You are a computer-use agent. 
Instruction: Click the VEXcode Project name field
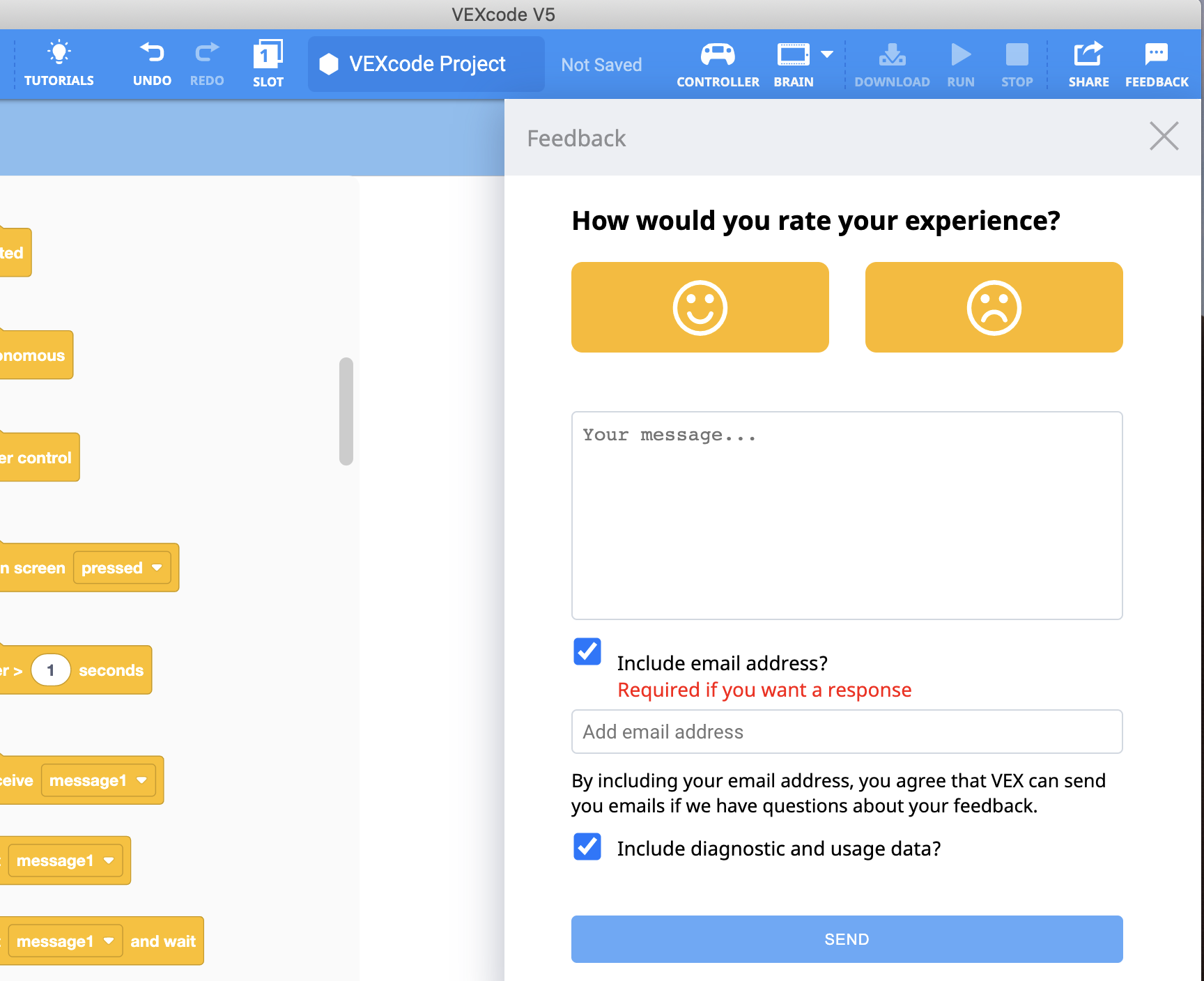(426, 64)
